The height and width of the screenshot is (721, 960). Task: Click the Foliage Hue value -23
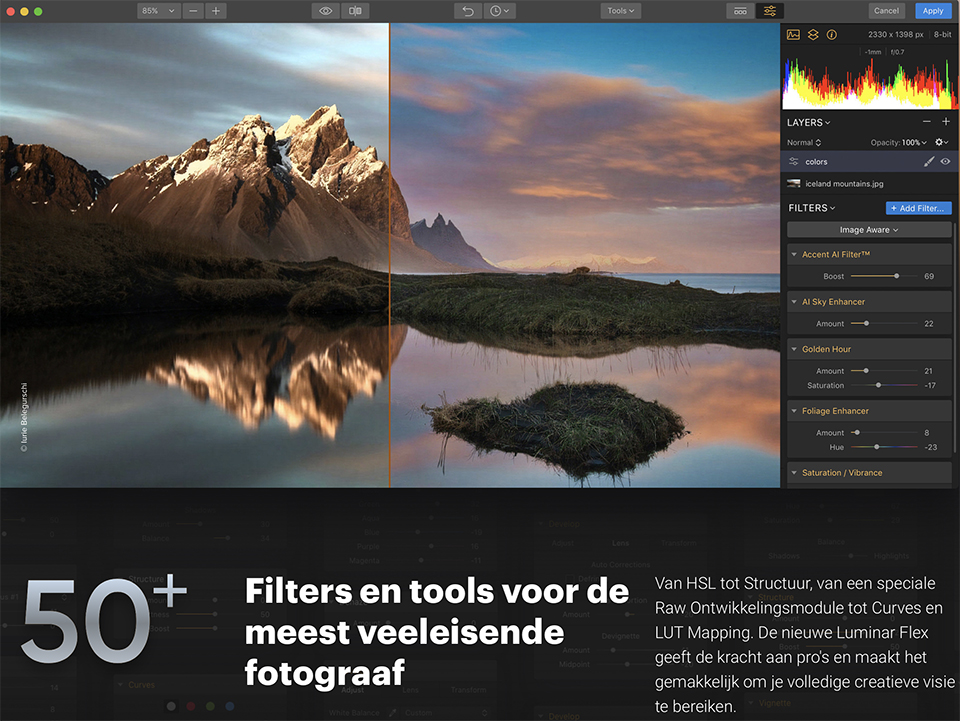pos(931,447)
